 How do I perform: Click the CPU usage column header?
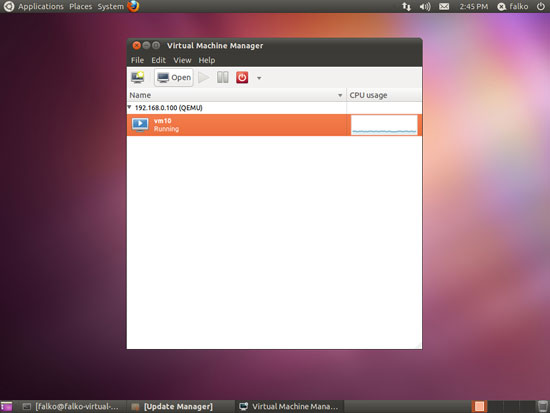coord(384,95)
